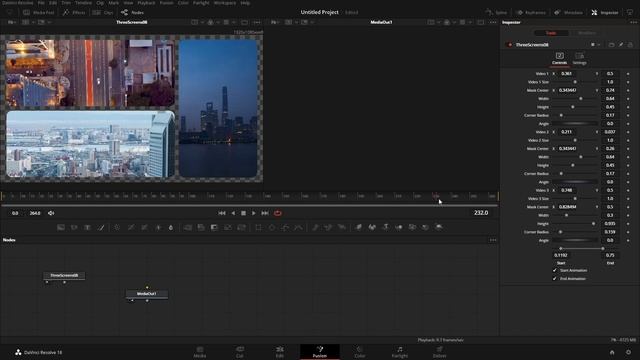Switch to the Edit page
The width and height of the screenshot is (640, 360).
pos(280,352)
